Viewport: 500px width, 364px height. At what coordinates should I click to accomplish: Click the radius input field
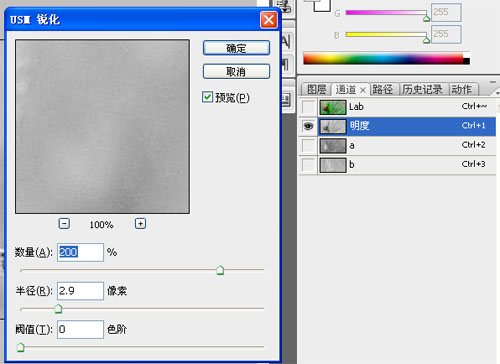pyautogui.click(x=80, y=291)
